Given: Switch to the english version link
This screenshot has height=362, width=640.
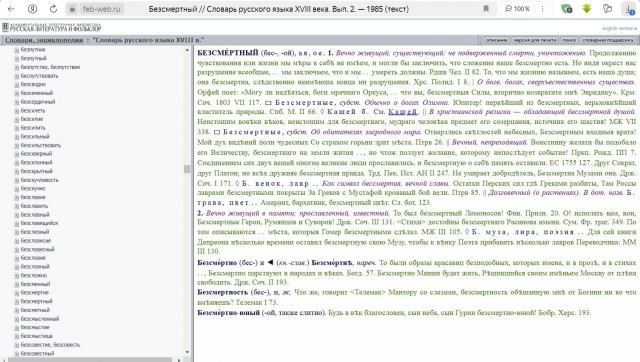Looking at the screenshot, I should coord(619,28).
